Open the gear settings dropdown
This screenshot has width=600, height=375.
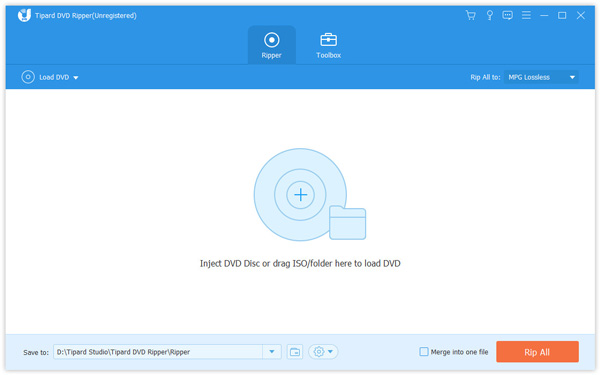pos(323,352)
